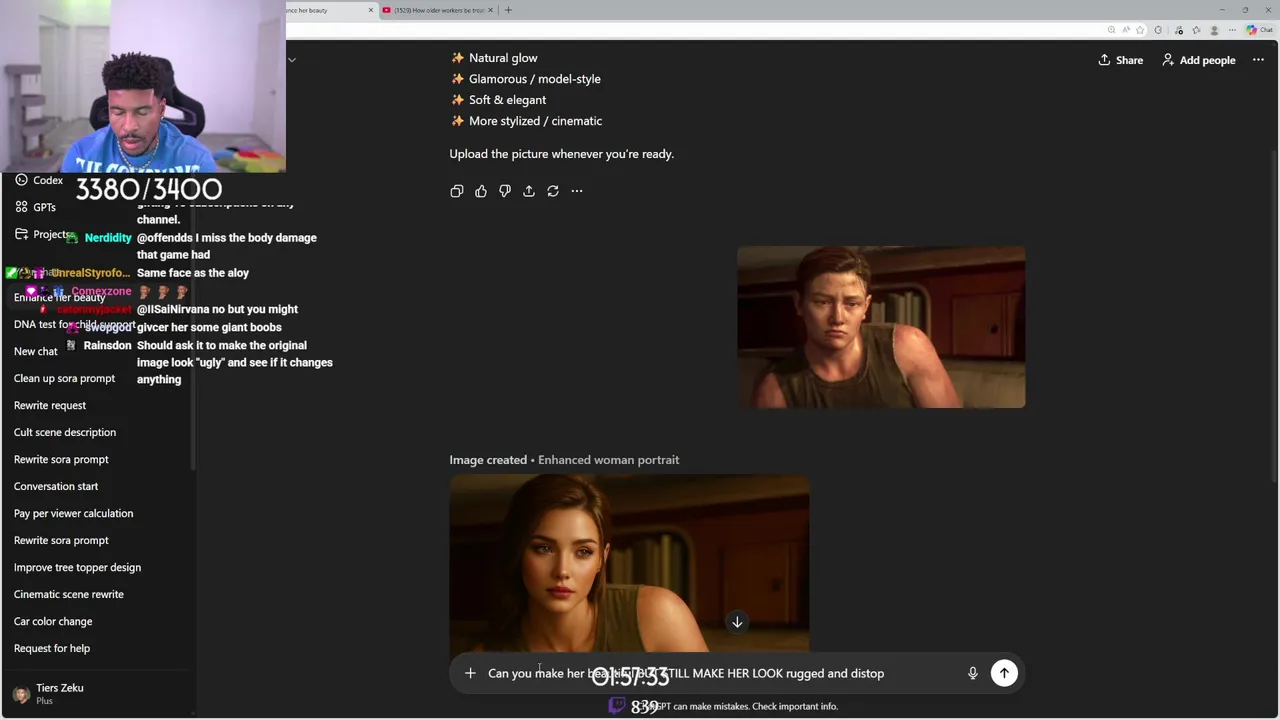Expand the model selector chevron
This screenshot has height=720, width=1280.
tap(292, 60)
